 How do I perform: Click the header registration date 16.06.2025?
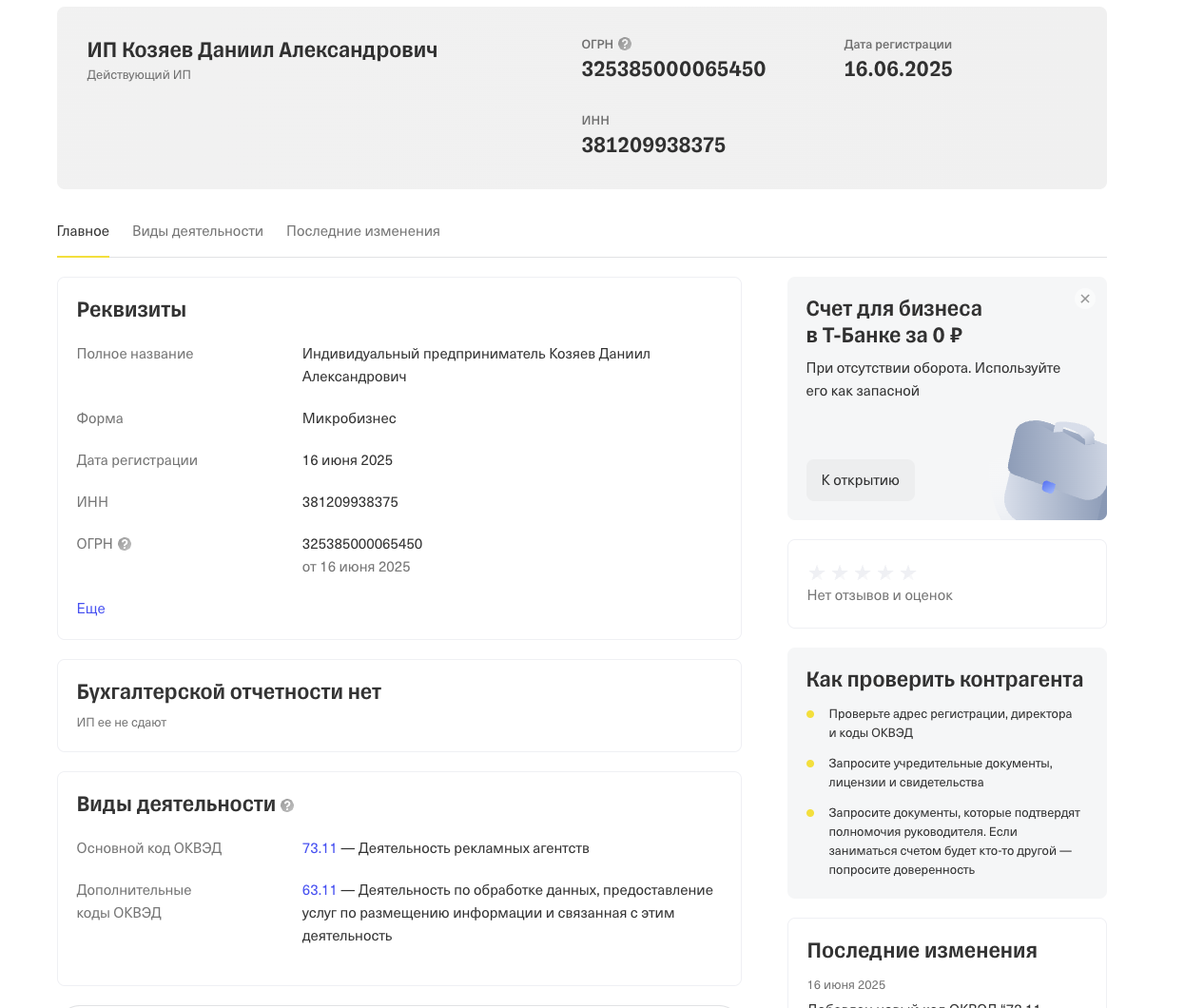pyautogui.click(x=898, y=69)
